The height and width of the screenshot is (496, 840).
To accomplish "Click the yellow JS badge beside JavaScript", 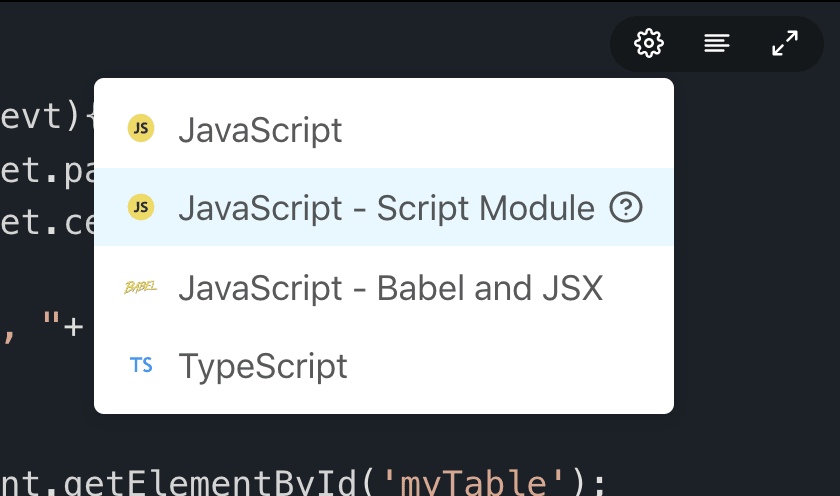I will pos(141,128).
